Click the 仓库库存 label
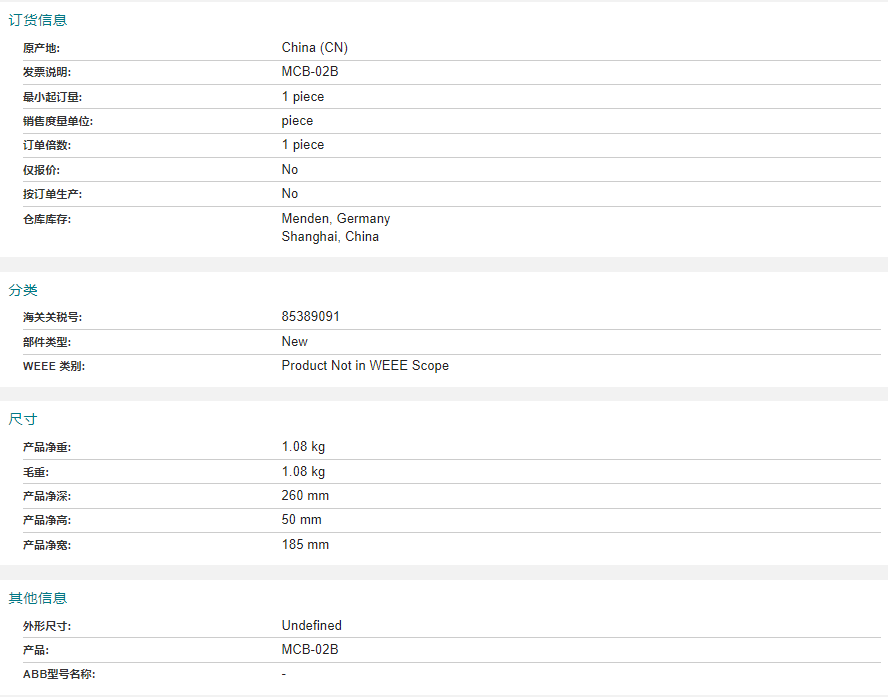This screenshot has height=697, width=888. pyautogui.click(x=47, y=220)
